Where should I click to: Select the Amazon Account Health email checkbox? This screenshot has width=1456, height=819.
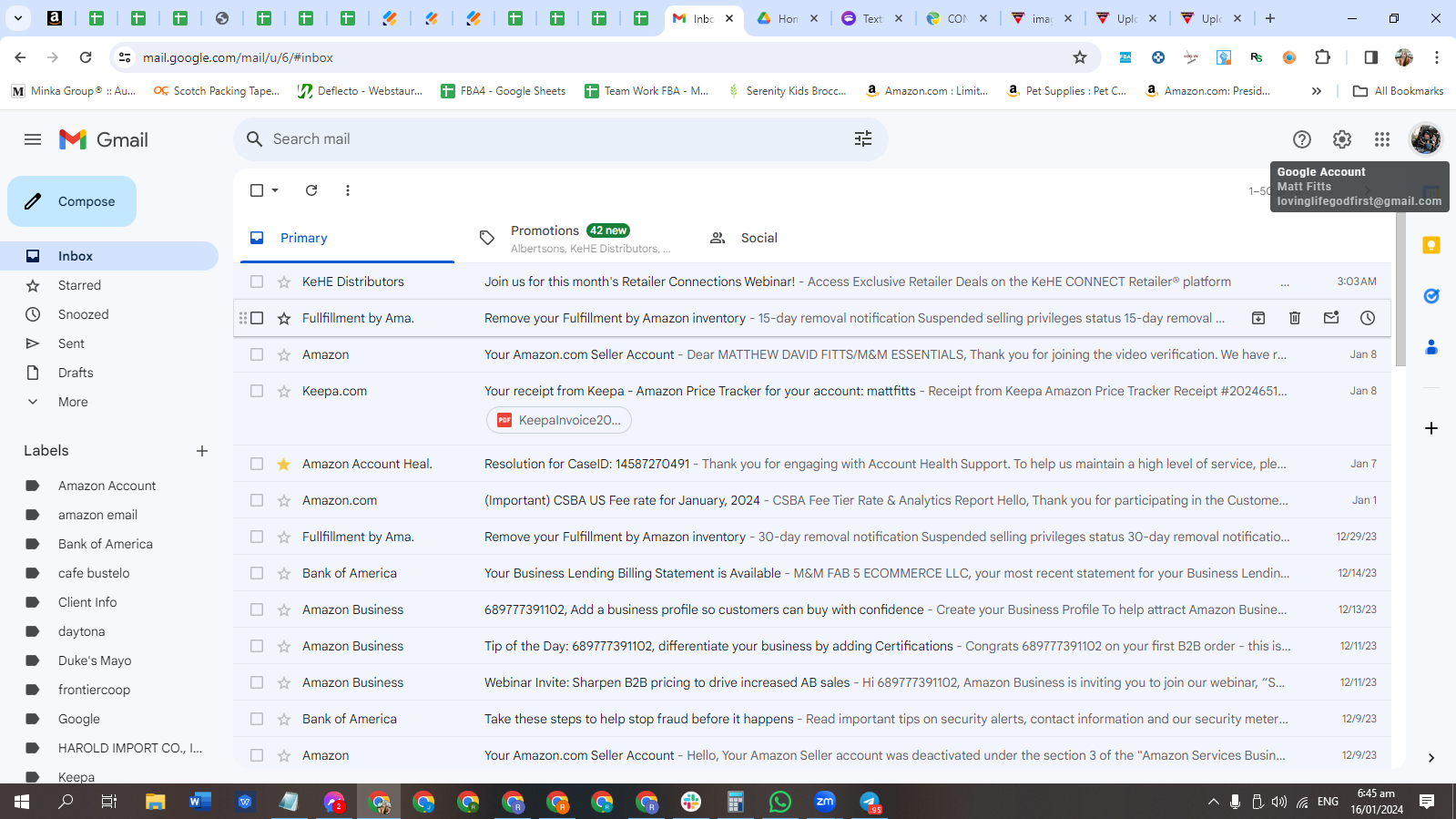257,464
